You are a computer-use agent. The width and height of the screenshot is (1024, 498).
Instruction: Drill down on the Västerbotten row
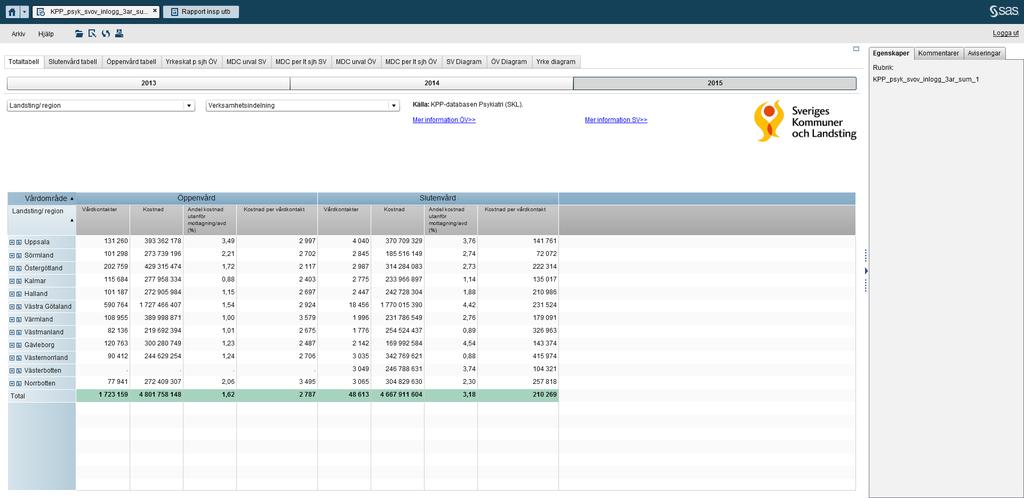pos(19,370)
